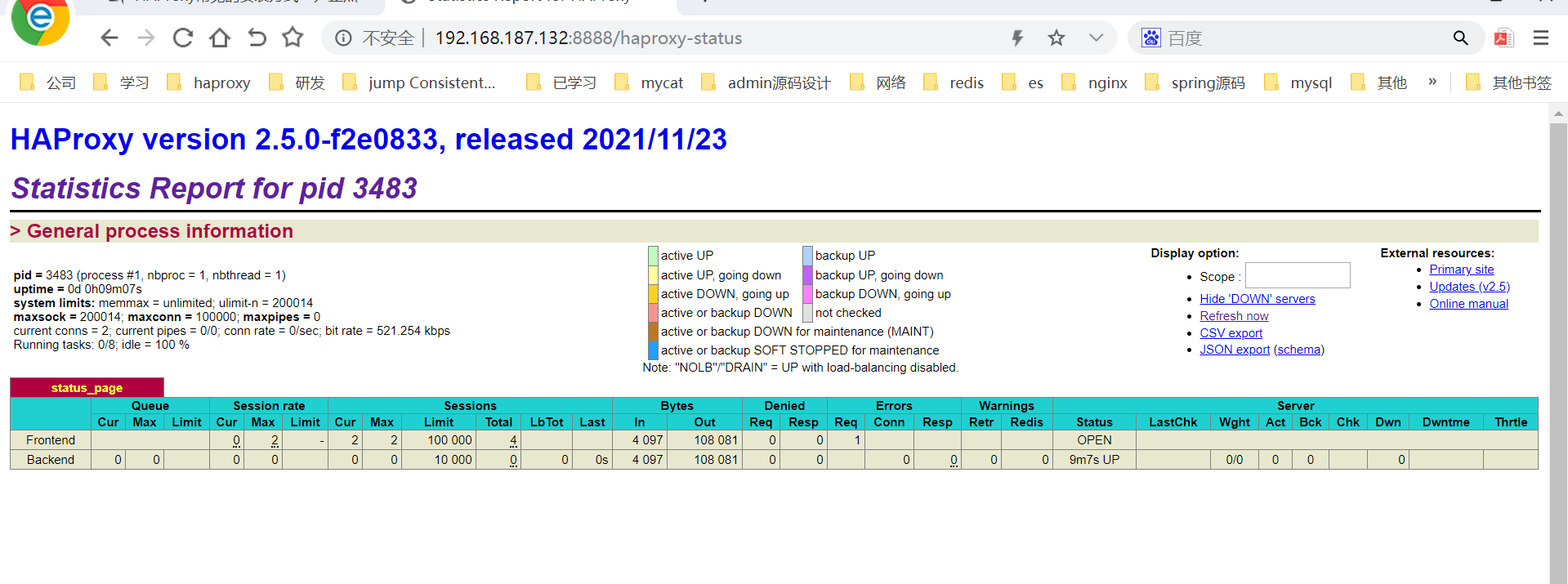Click the Baidu paw search engine icon
Image resolution: width=1568 pixels, height=584 pixels.
[1151, 38]
